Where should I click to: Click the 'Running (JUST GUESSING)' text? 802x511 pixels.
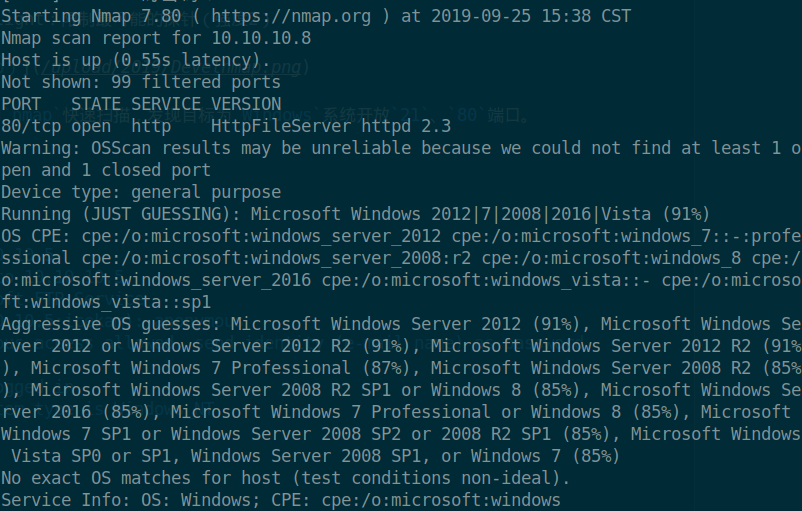click(x=120, y=214)
